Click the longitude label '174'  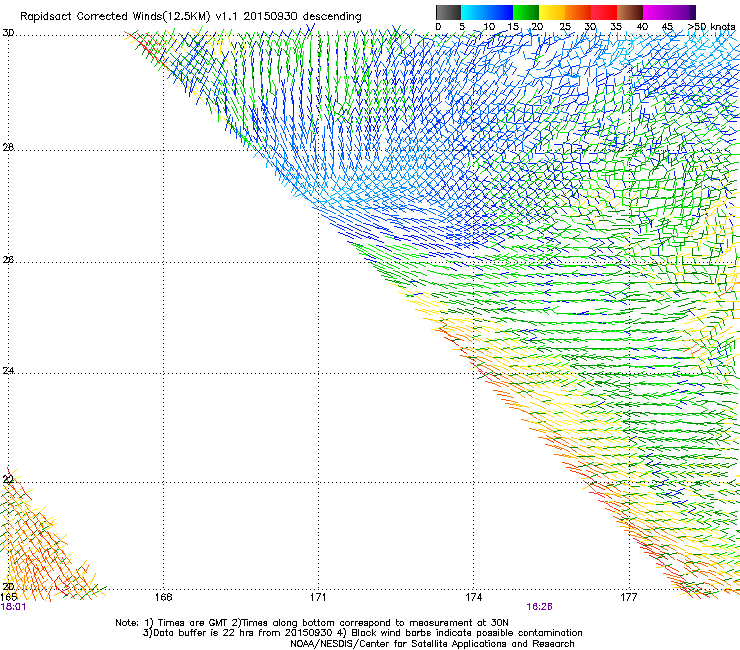(x=473, y=597)
